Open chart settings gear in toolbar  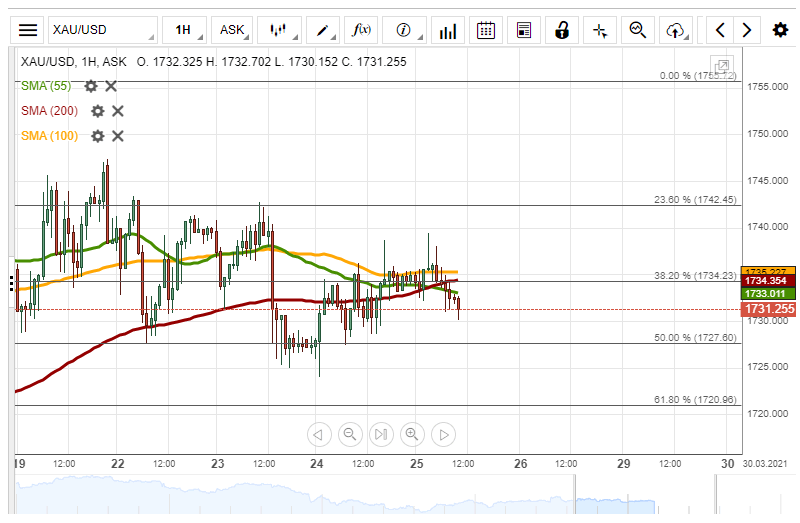780,30
